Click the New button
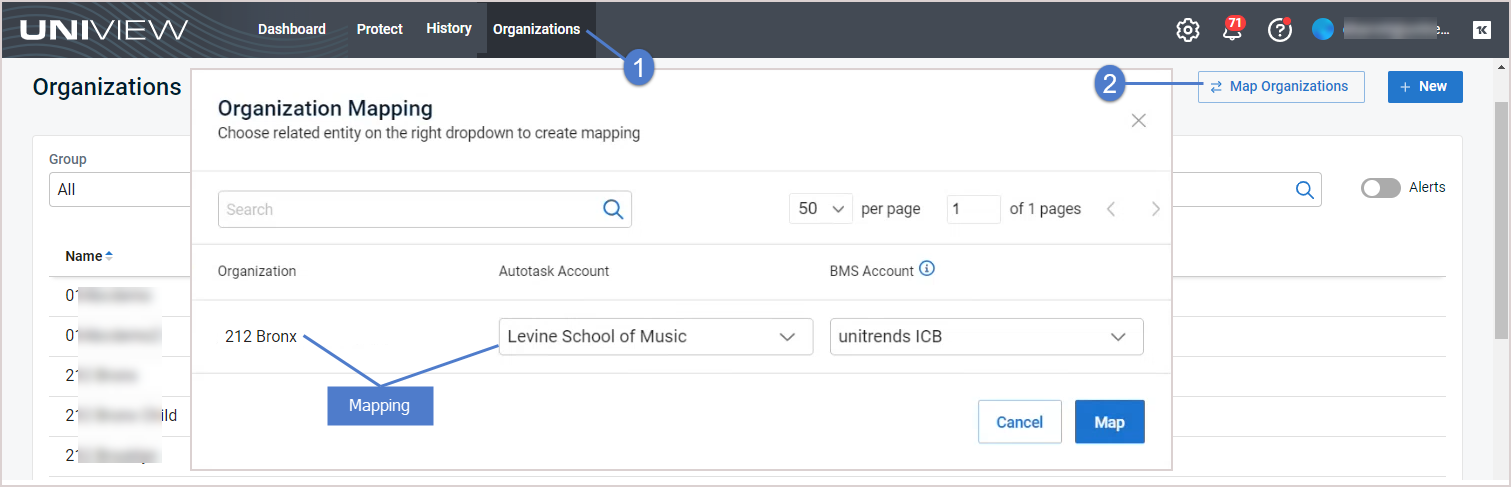The image size is (1511, 487). coord(1425,87)
